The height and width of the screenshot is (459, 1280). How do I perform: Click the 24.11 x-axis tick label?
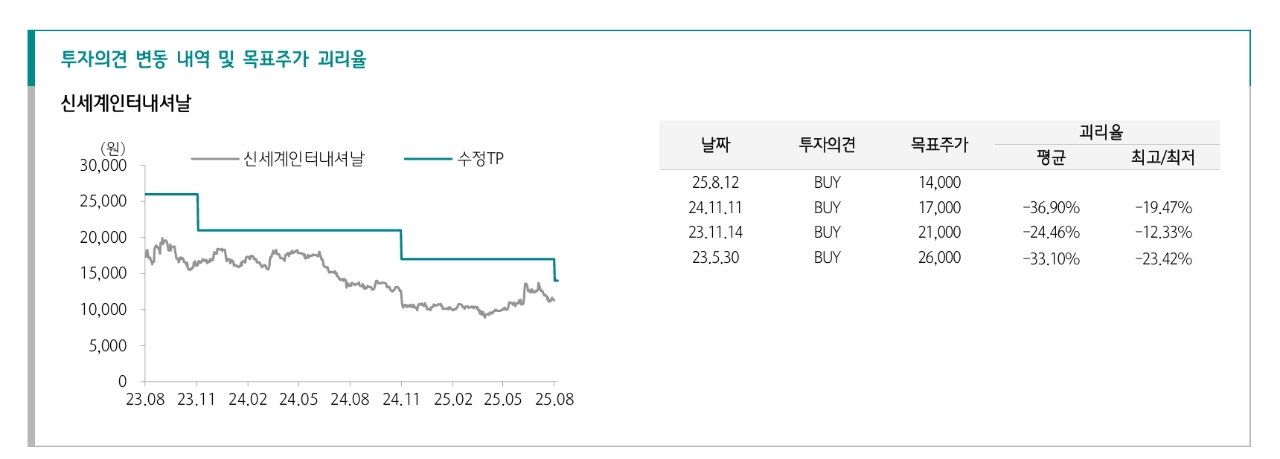[400, 398]
